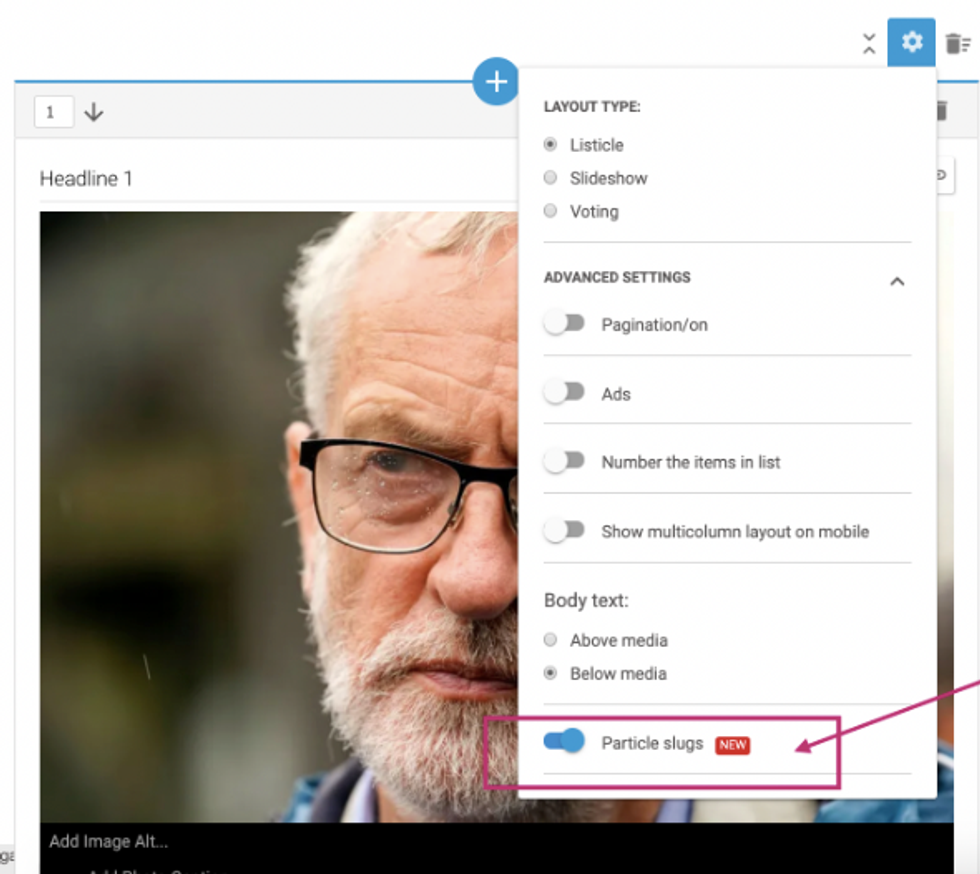This screenshot has height=874, width=980.
Task: Select the Slideshow layout type
Action: click(x=550, y=178)
